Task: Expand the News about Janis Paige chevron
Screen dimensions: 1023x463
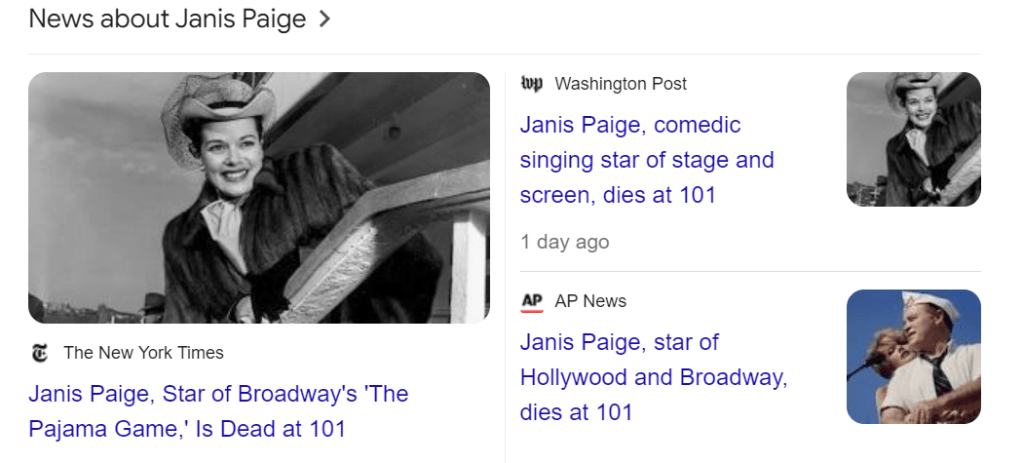Action: 323,19
